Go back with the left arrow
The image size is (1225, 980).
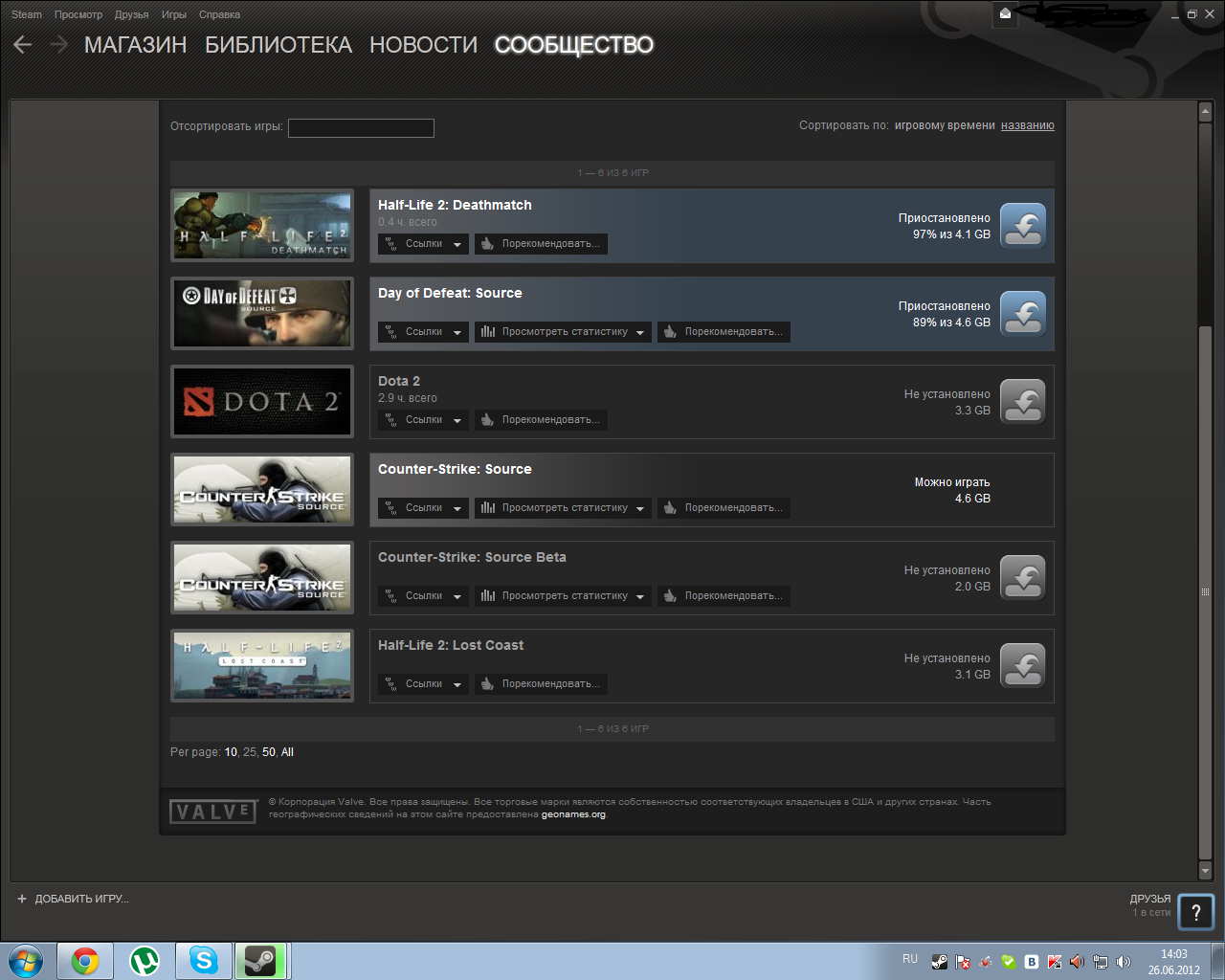pos(23,45)
